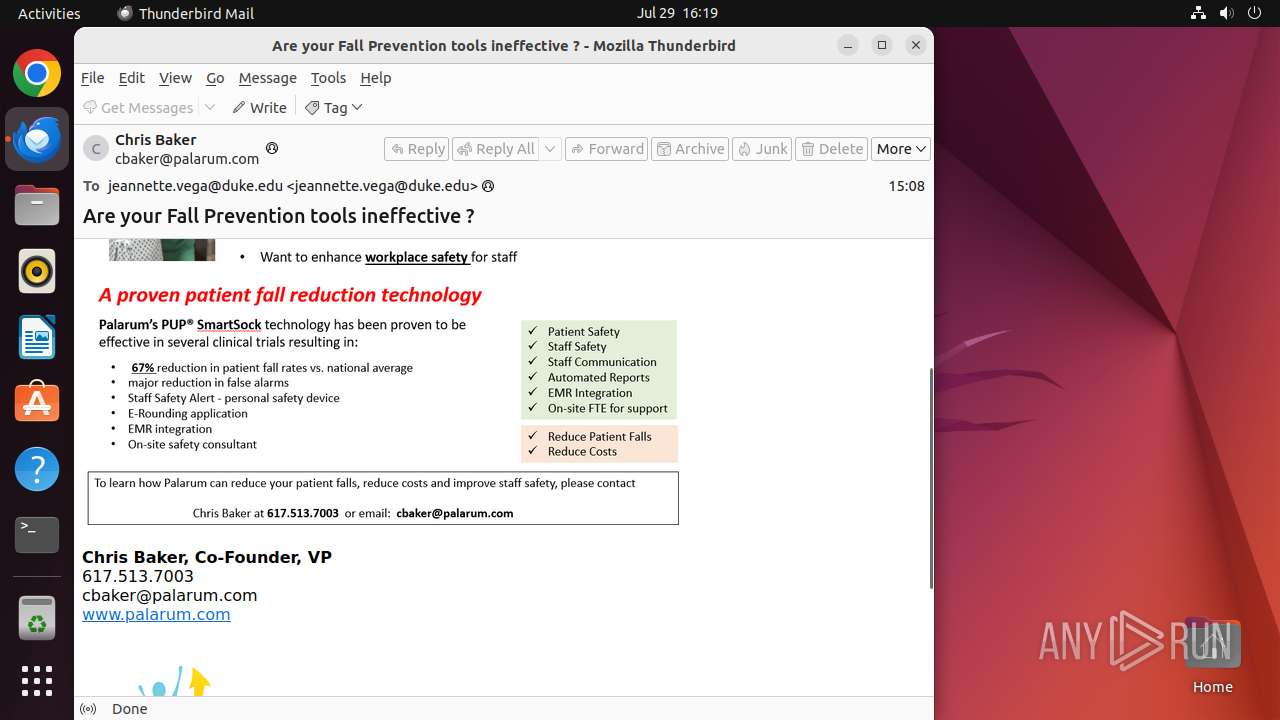Click signature 'Chris Baker, Co-Founder, VP'

(207, 557)
